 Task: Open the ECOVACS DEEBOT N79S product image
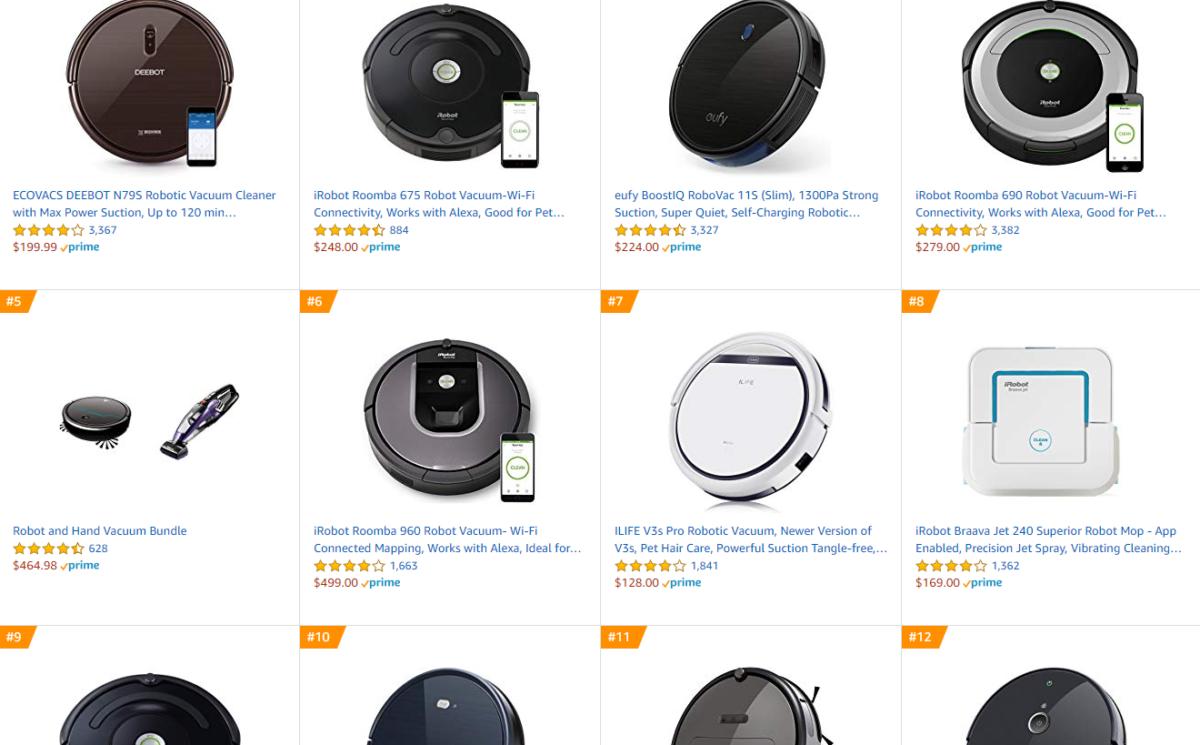(x=150, y=86)
